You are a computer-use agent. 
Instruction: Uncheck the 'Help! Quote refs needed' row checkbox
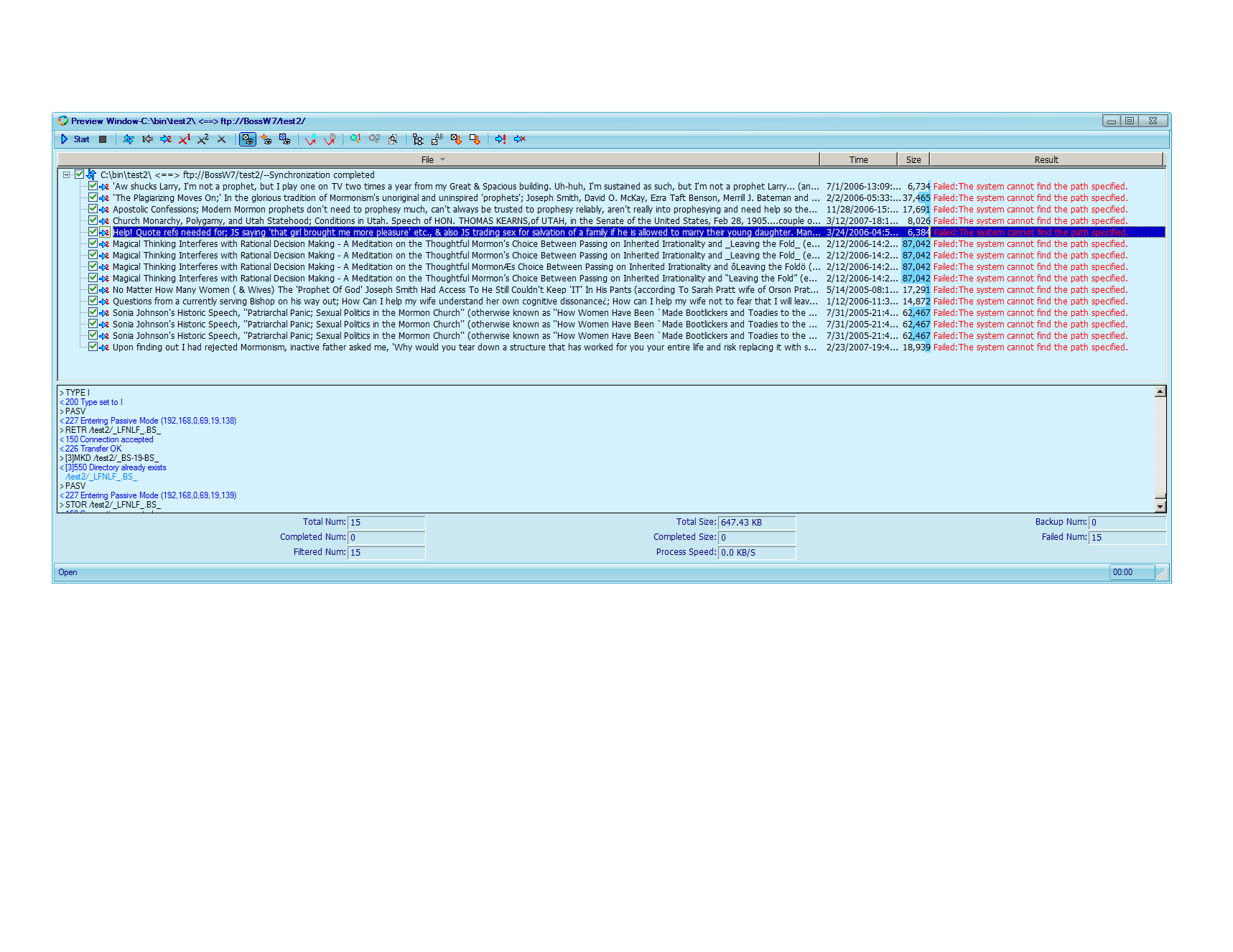(x=93, y=232)
